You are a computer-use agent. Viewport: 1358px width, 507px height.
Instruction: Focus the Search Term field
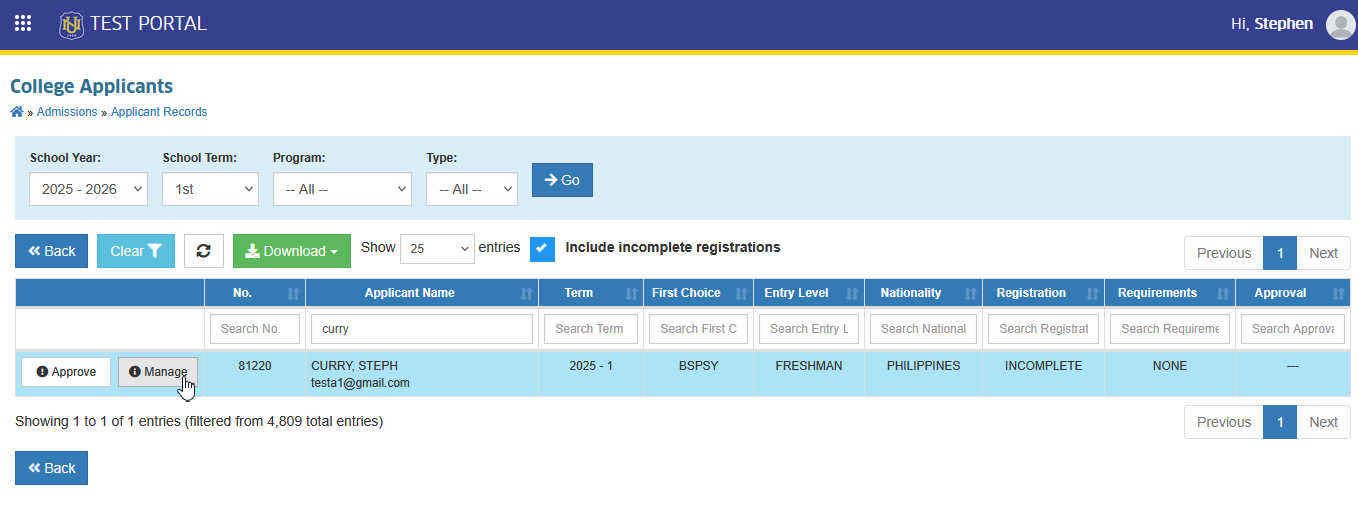591,329
